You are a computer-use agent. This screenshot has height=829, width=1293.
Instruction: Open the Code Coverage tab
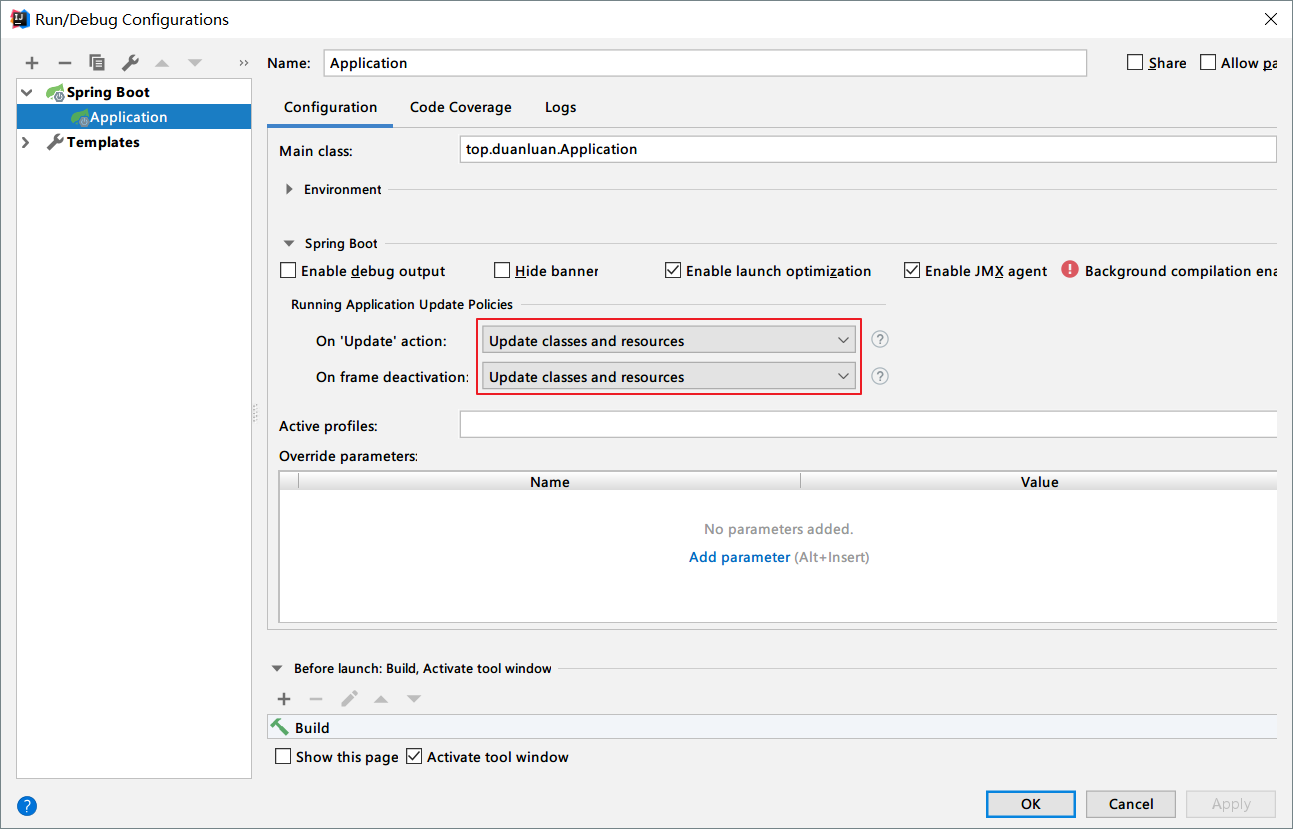coord(460,107)
